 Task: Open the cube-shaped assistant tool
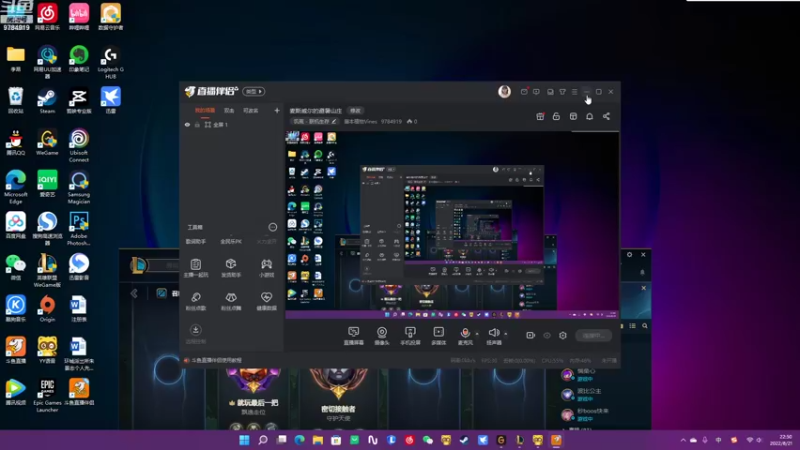point(231,267)
